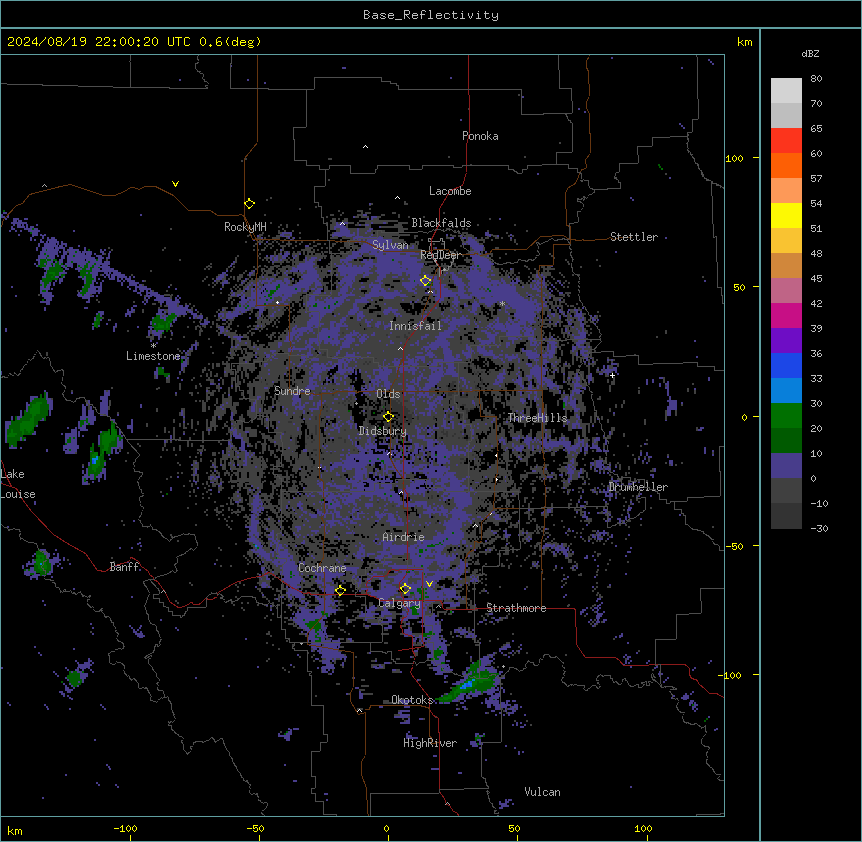The image size is (862, 842).
Task: Select the Lacombe label
Action: tap(450, 191)
